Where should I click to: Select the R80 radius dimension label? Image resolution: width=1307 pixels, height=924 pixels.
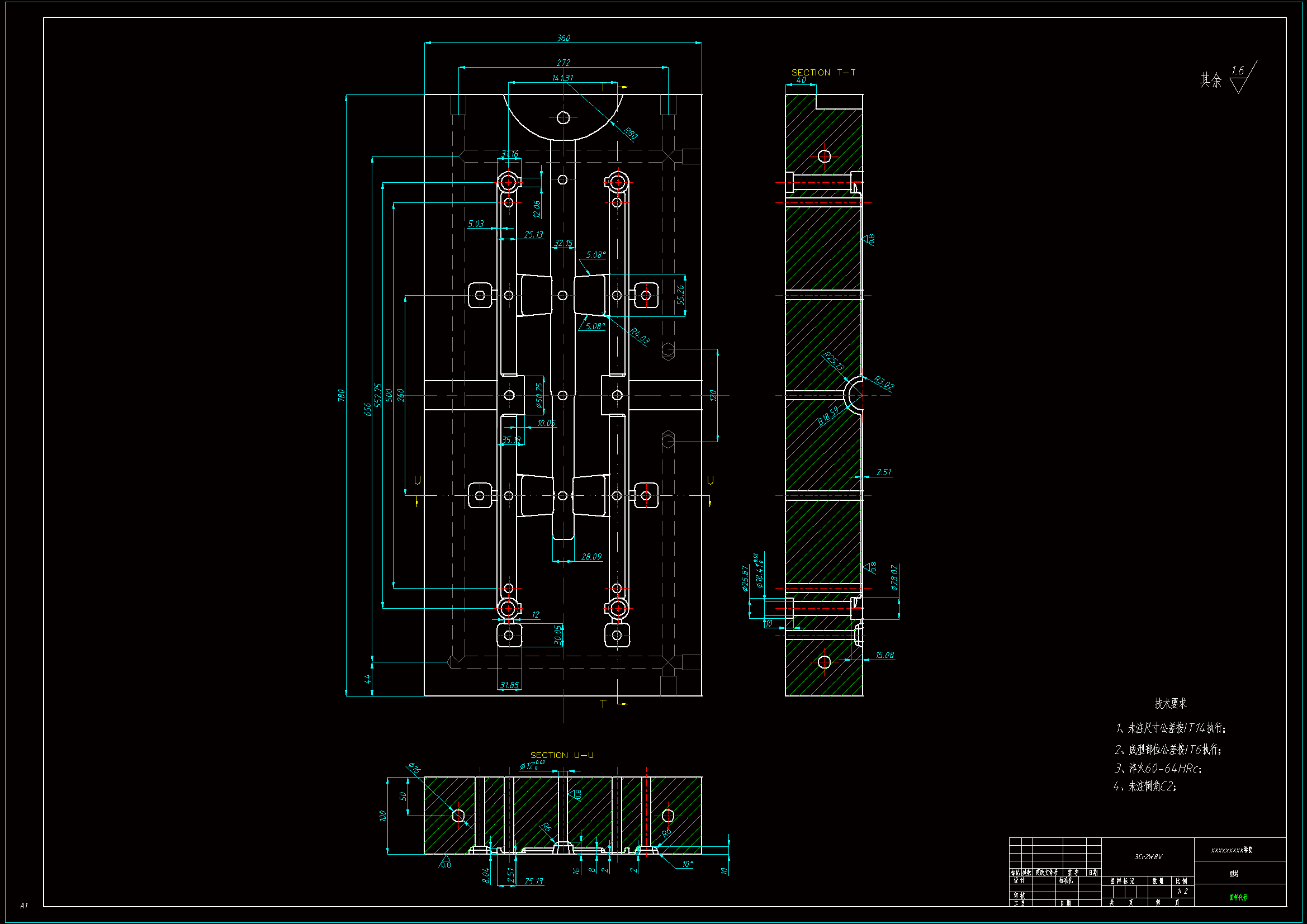[630, 133]
